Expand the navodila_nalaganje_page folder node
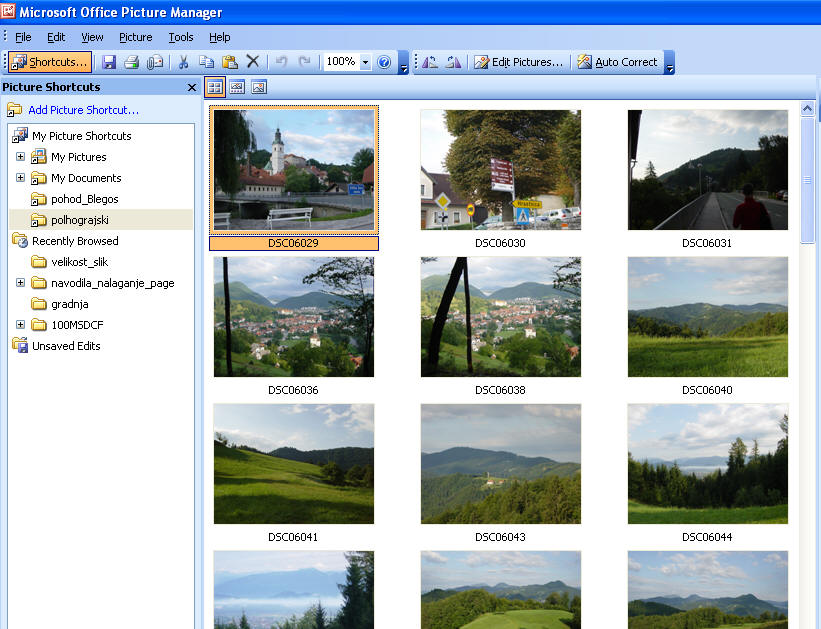Screen dimensions: 821x629 click(20, 283)
